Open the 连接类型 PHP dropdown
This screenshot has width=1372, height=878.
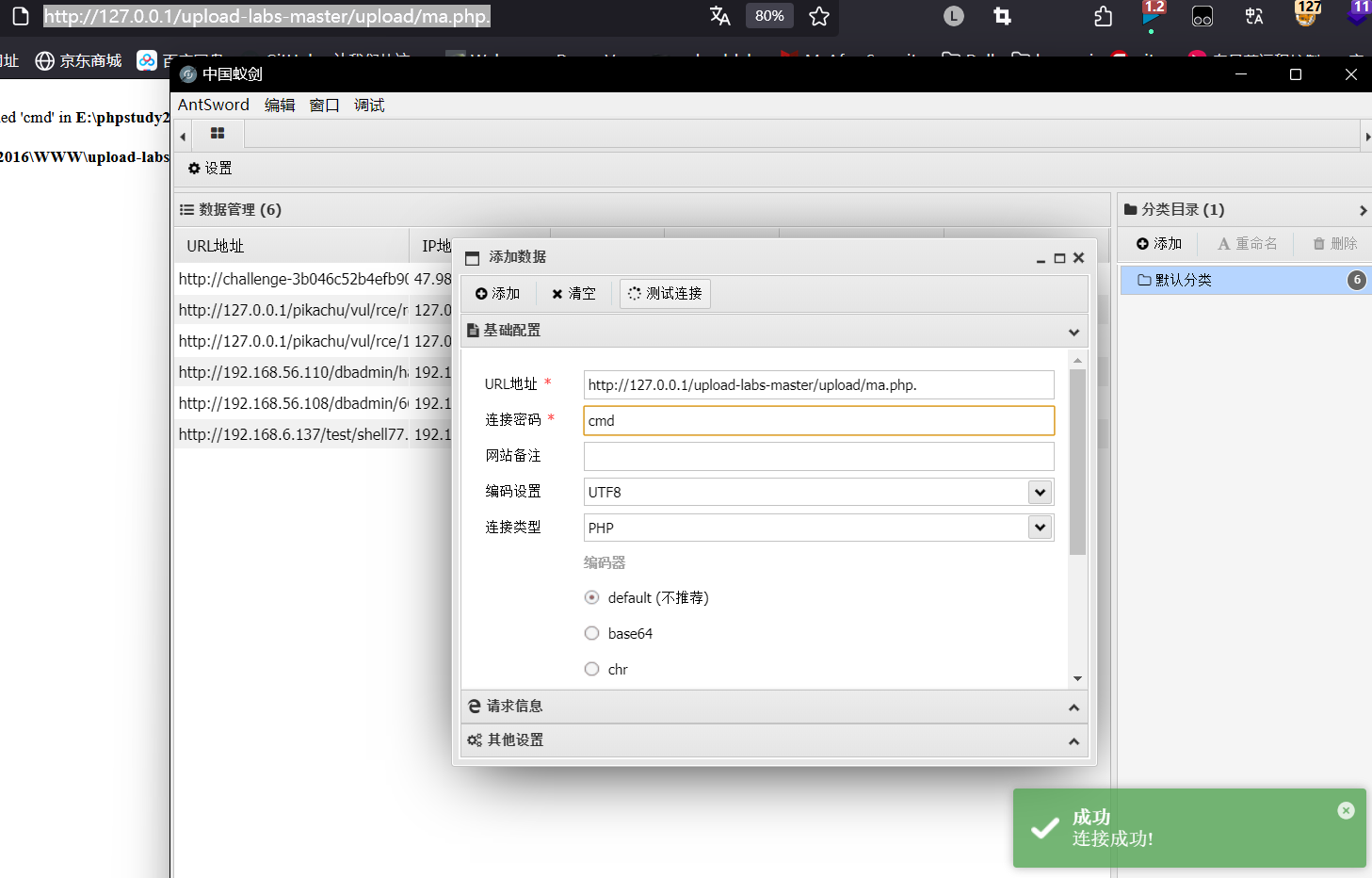(818, 528)
